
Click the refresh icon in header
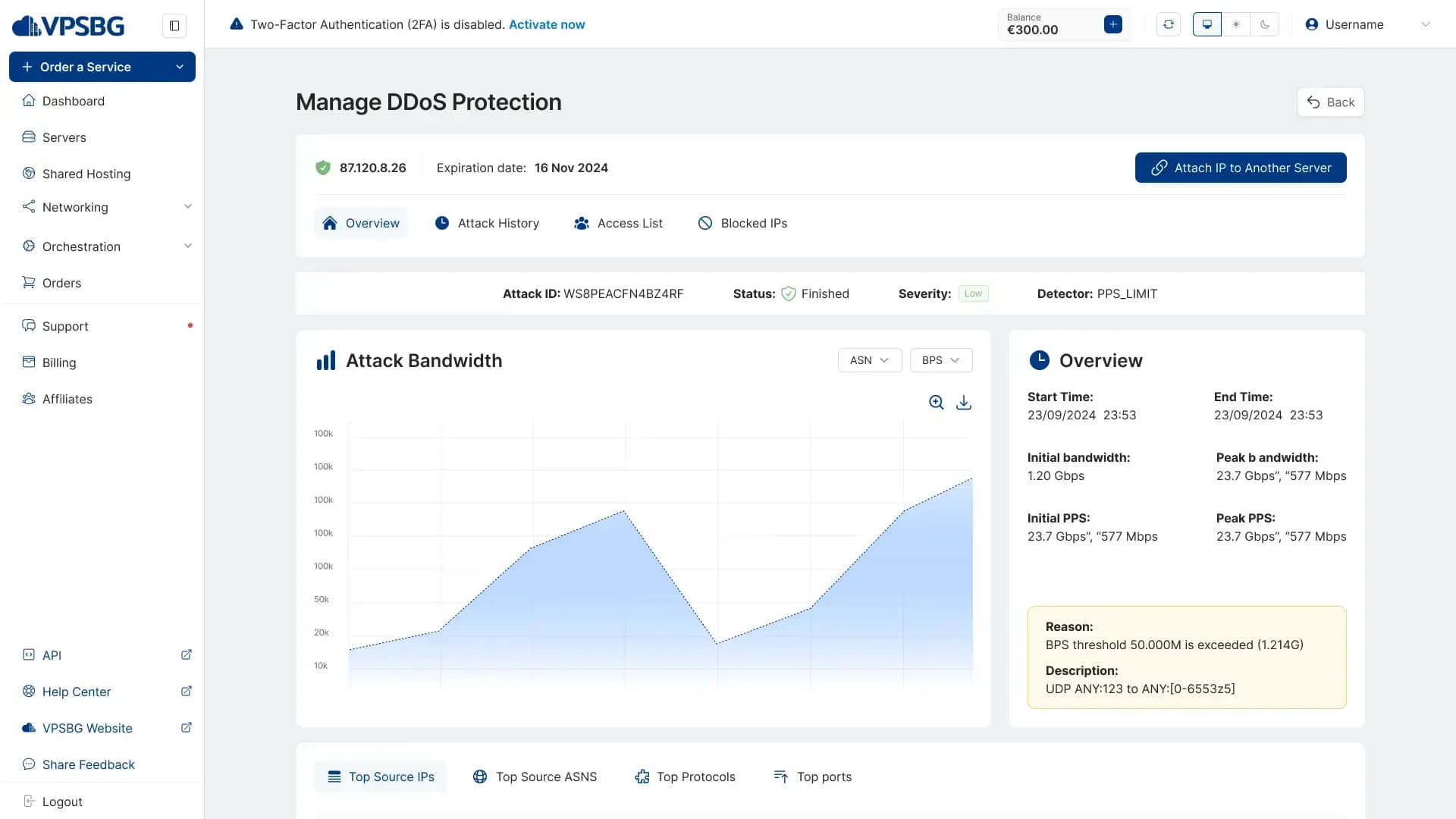pos(1169,24)
